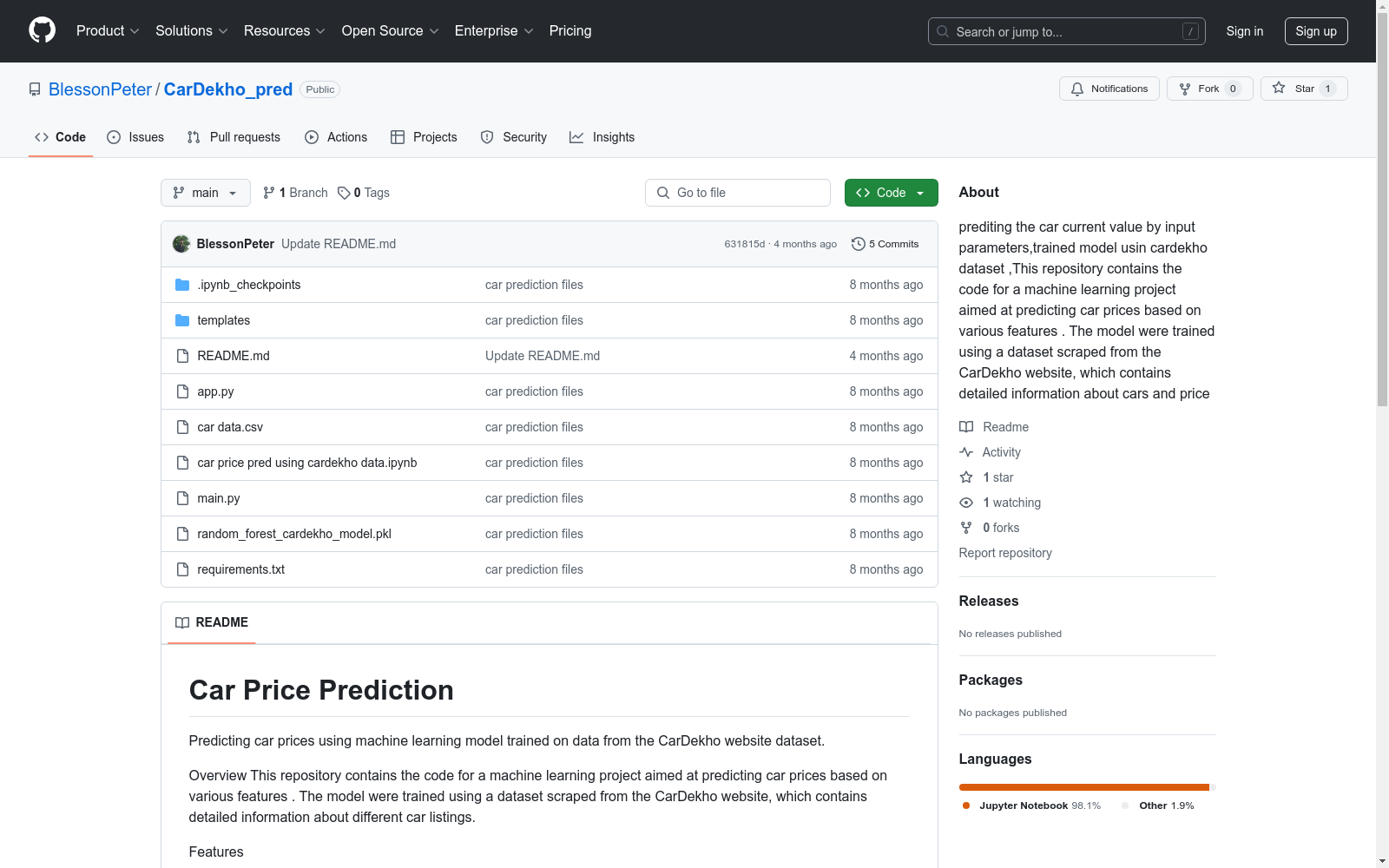Click the Sign in link
The image size is (1389, 868).
pos(1245,31)
